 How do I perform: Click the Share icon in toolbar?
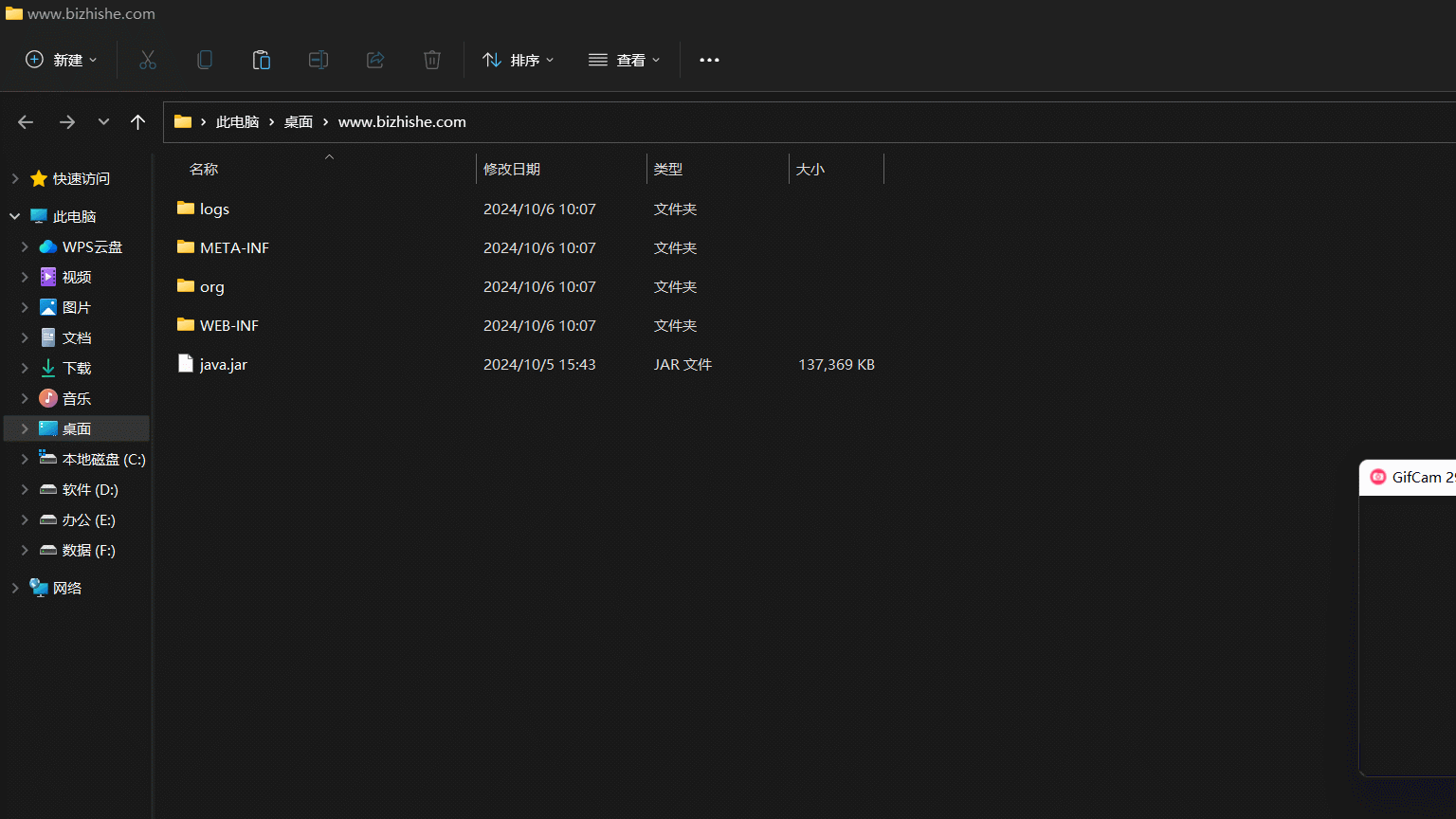375,60
